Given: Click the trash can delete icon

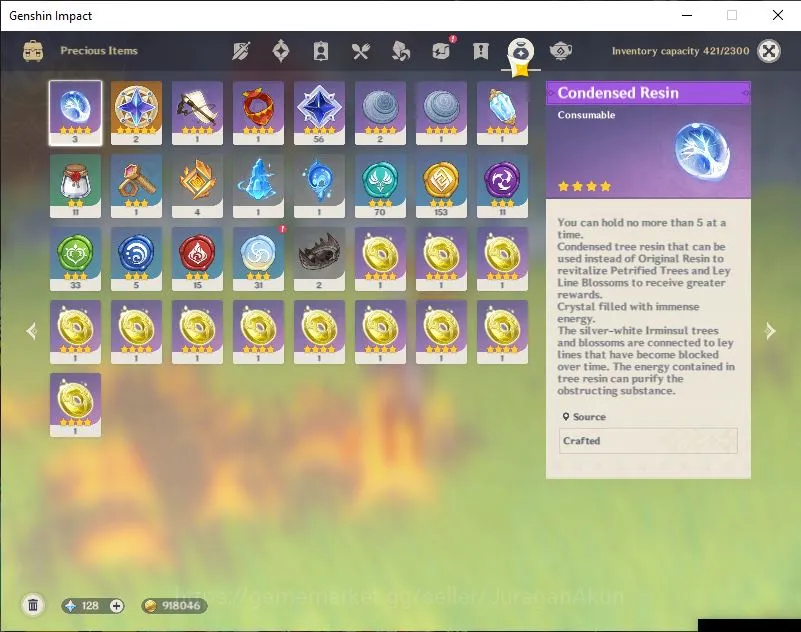Looking at the screenshot, I should coord(33,605).
